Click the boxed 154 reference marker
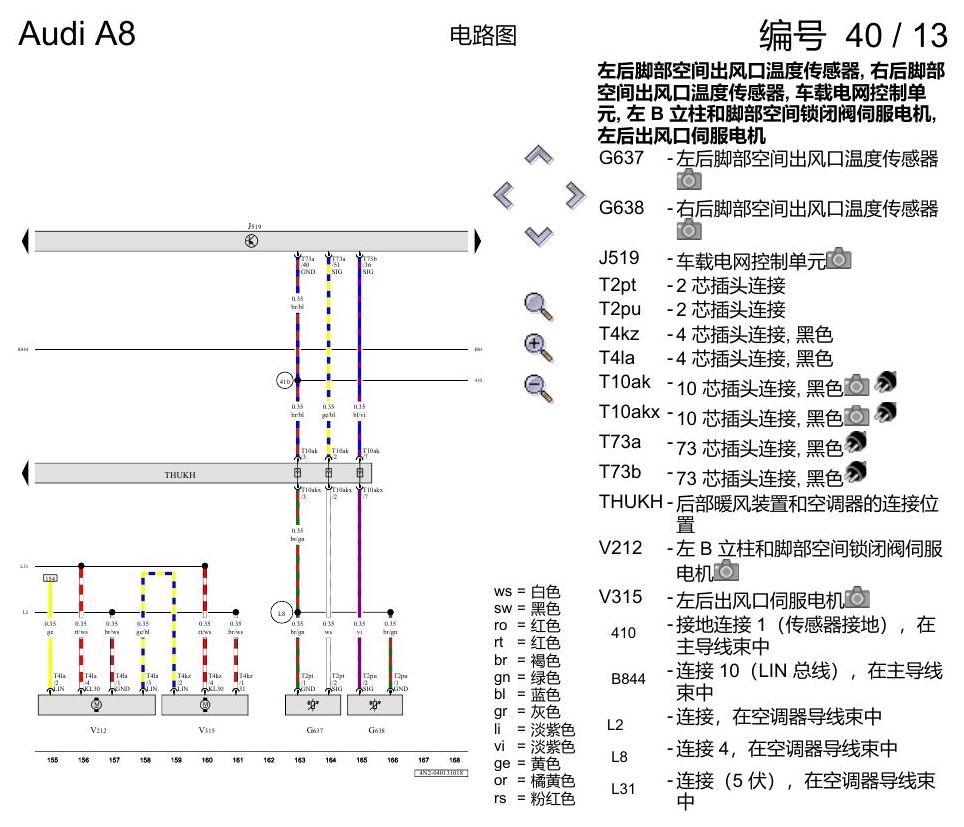This screenshot has height=827, width=964. pyautogui.click(x=50, y=578)
